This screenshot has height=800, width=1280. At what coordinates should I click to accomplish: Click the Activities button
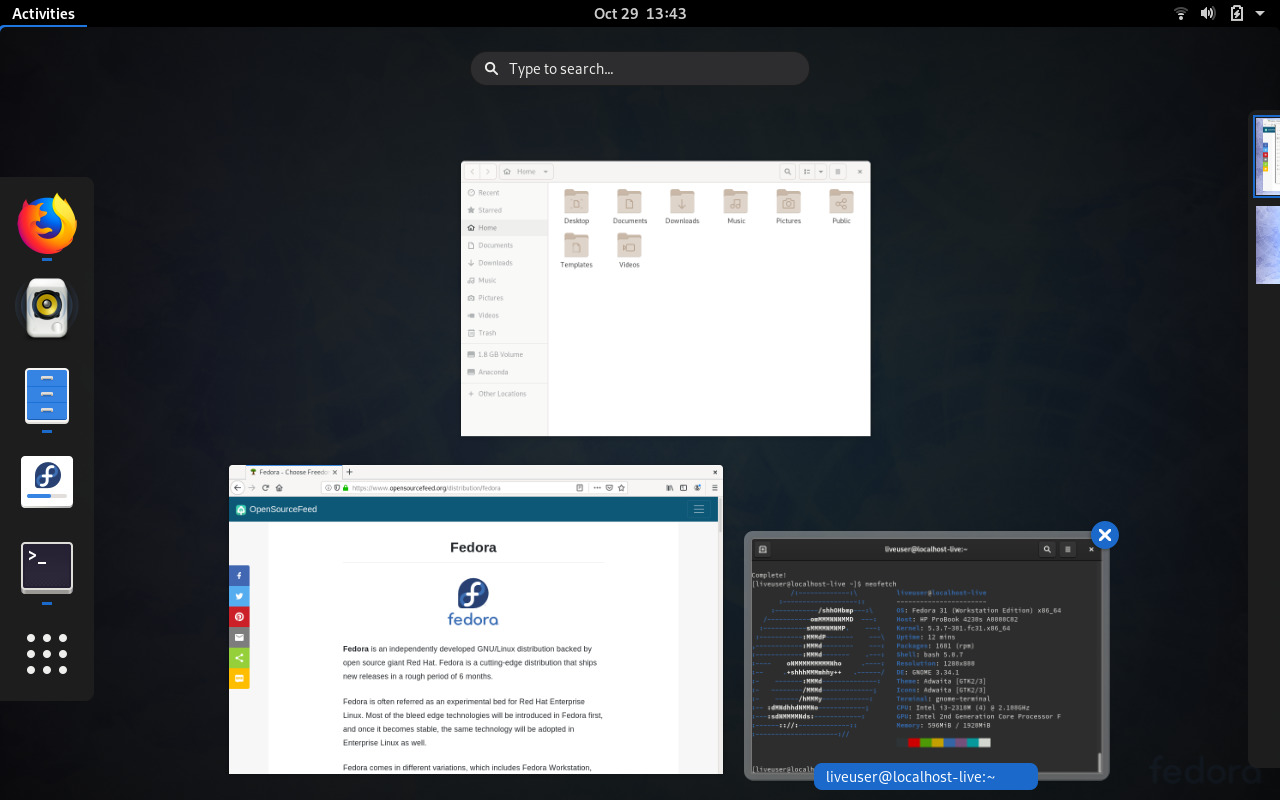click(x=43, y=13)
